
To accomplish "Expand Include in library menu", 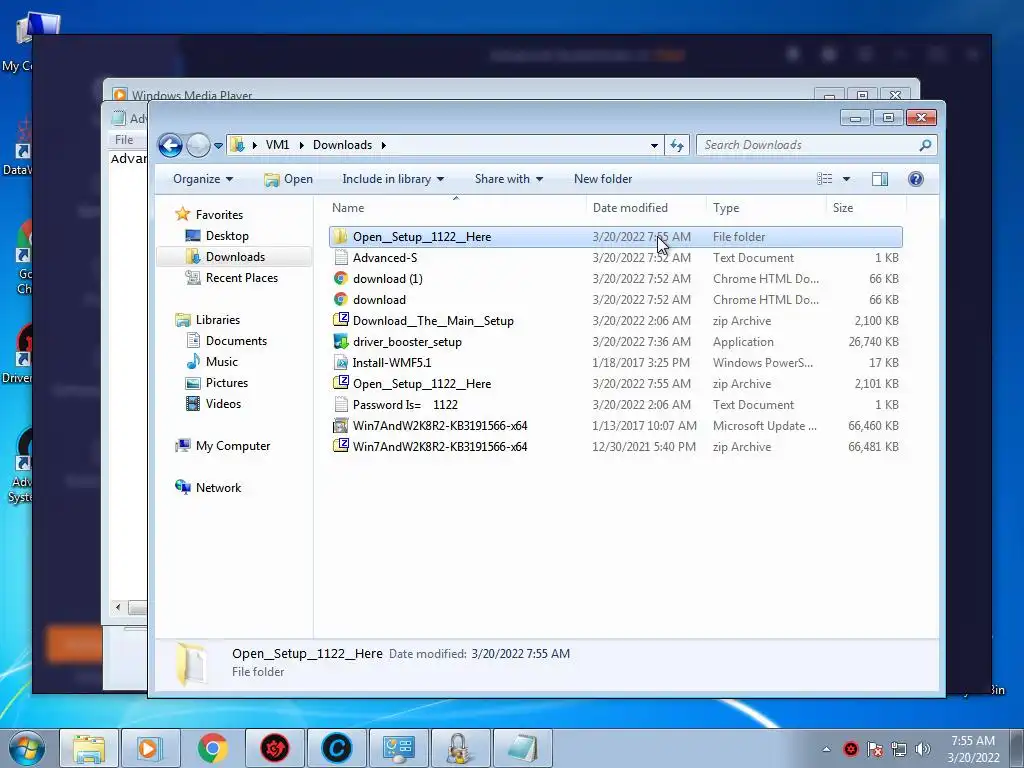I will pyautogui.click(x=392, y=179).
